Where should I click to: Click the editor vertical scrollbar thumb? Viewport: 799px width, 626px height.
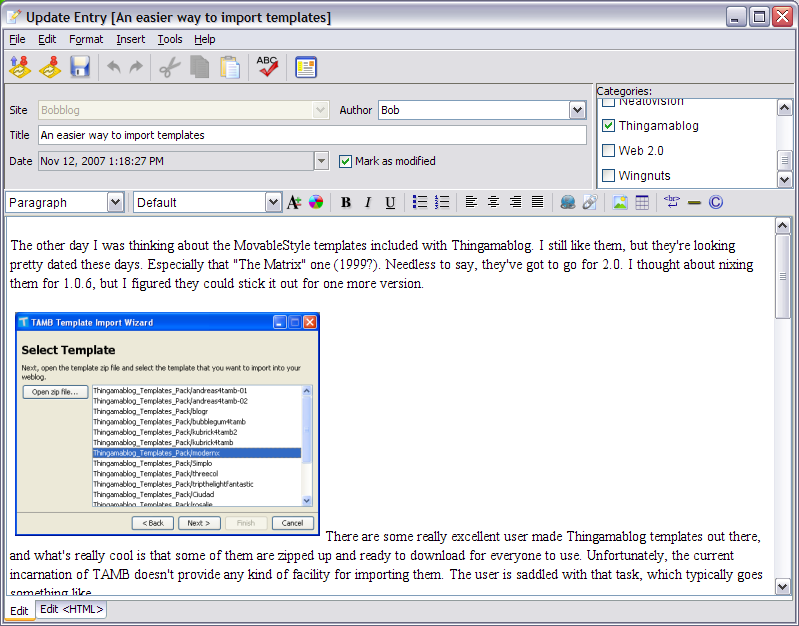click(783, 276)
